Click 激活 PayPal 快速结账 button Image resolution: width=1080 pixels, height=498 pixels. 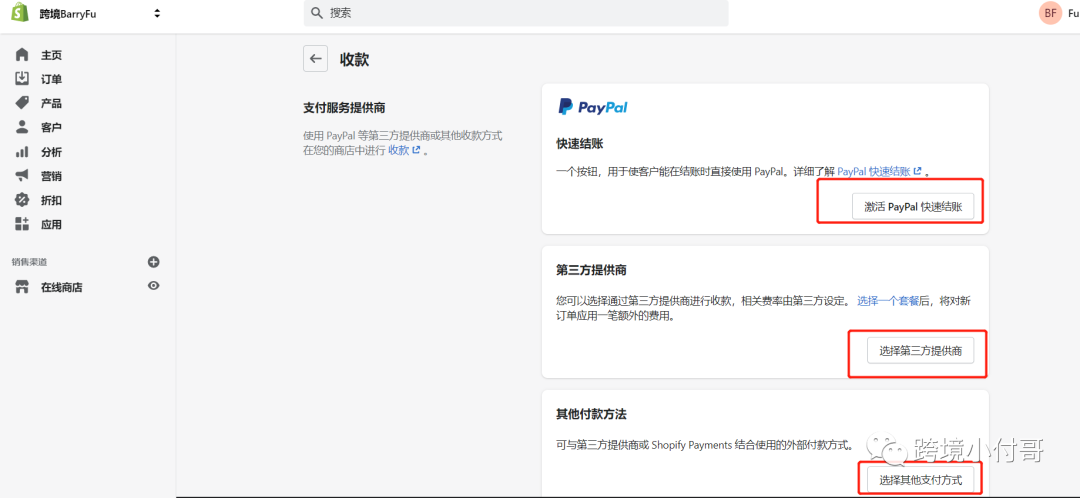pos(913,207)
